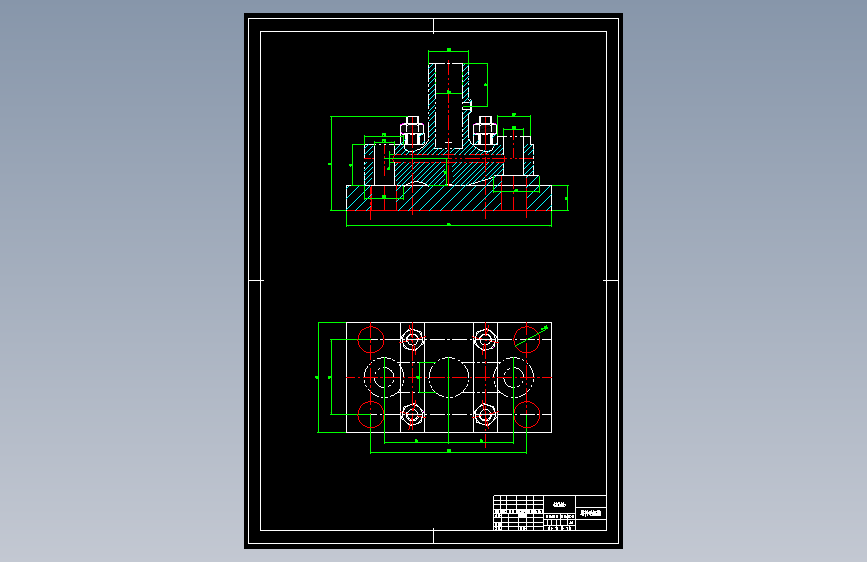This screenshot has width=867, height=562.
Task: Pick the upper-left hex nut in the plan view
Action: click(412, 339)
